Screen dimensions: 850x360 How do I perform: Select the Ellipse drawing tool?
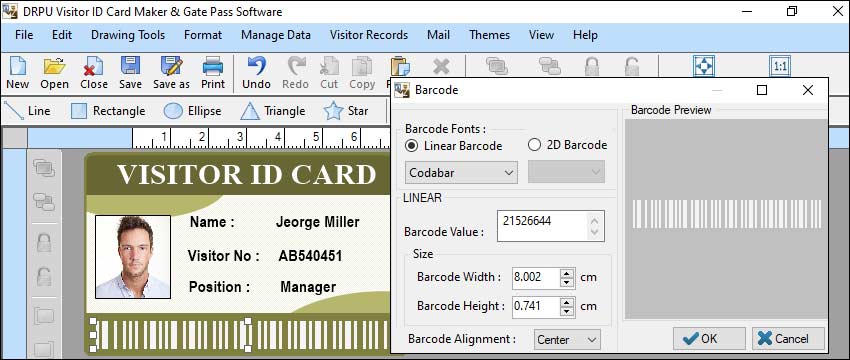point(192,111)
